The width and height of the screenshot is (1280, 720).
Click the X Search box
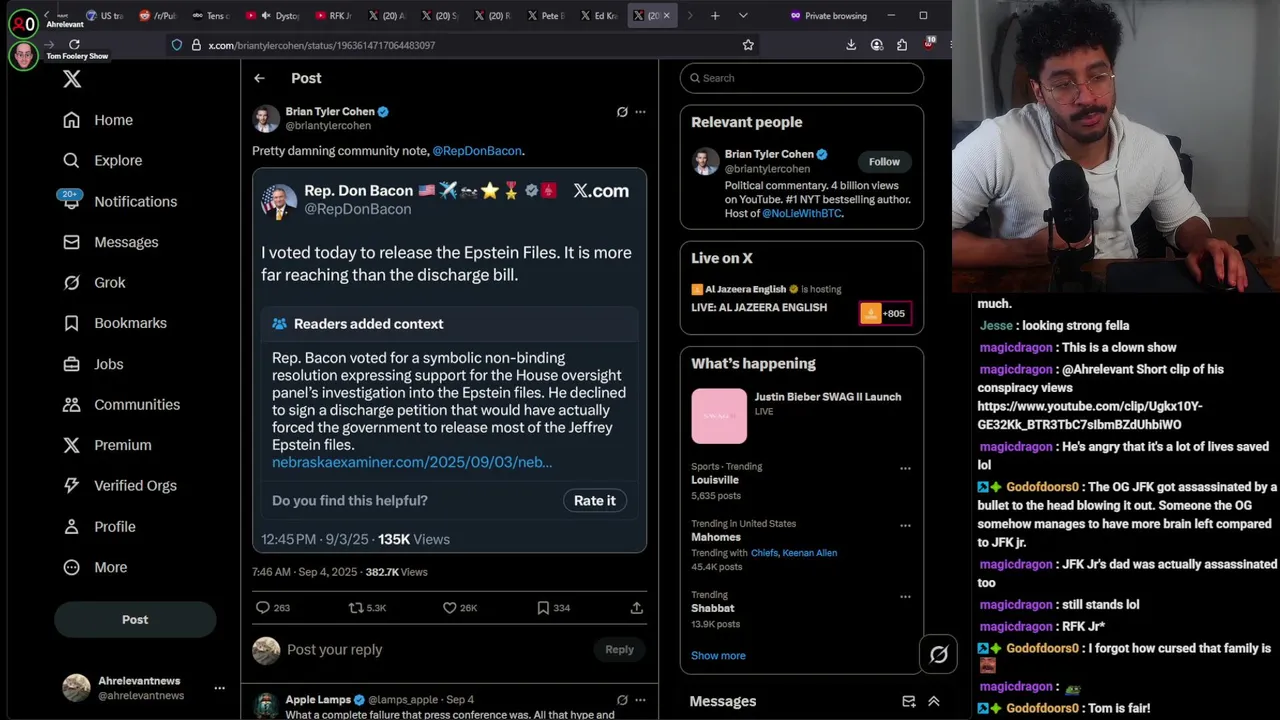(x=802, y=78)
